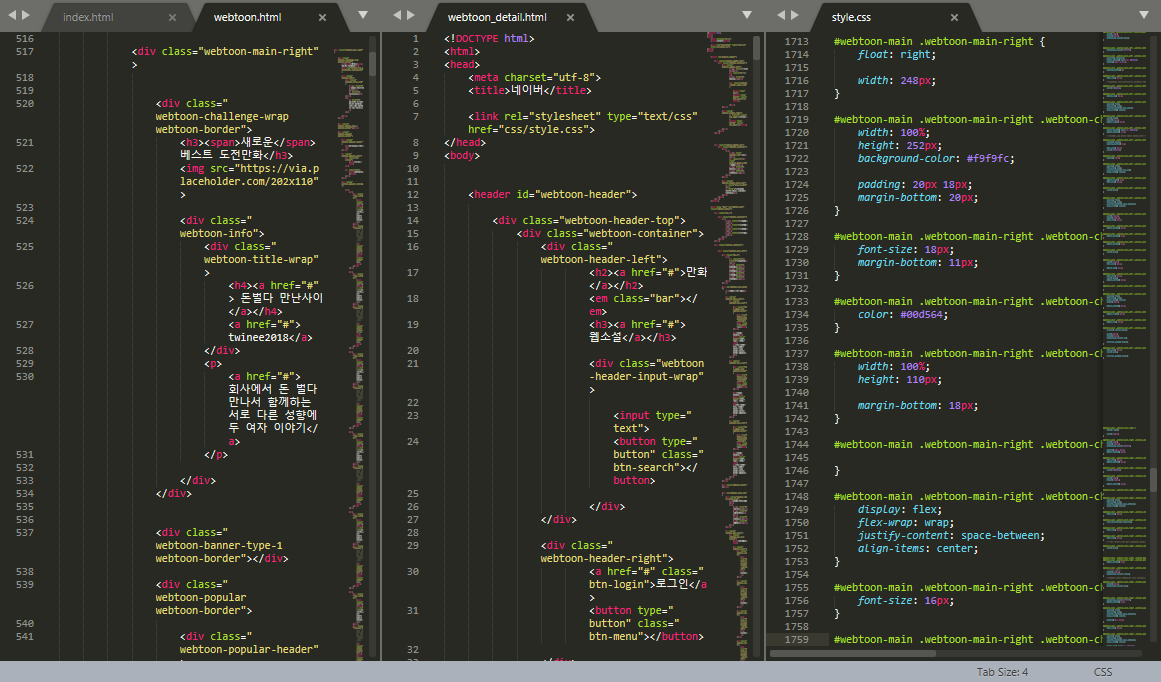This screenshot has width=1161, height=682.
Task: Open the CSS syntax selector in status bar
Action: pyautogui.click(x=1102, y=672)
